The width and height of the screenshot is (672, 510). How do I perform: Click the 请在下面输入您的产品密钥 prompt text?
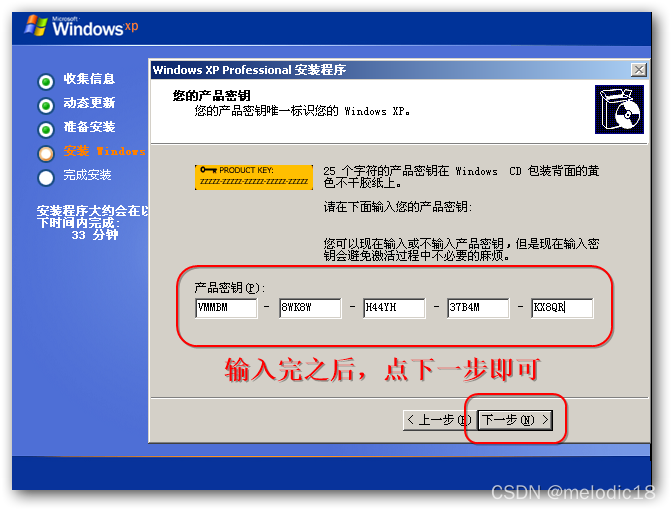point(398,207)
